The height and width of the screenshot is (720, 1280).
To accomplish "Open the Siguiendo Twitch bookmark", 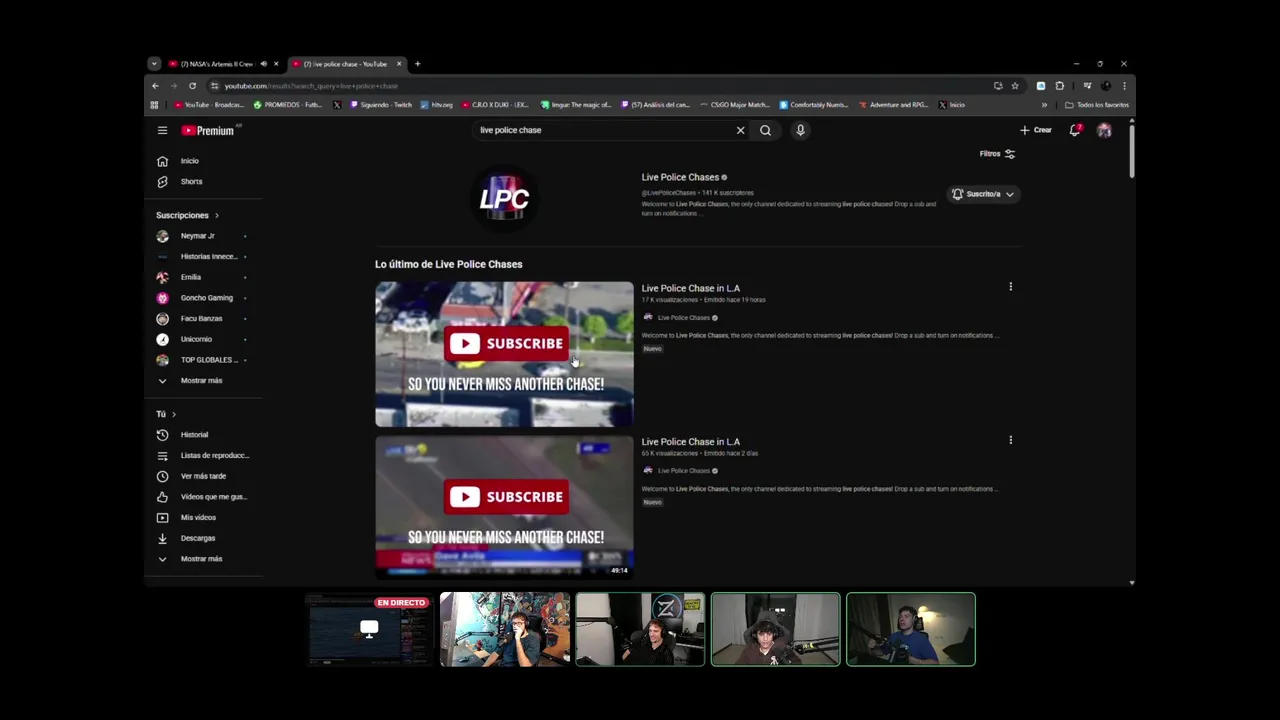I will click(x=381, y=105).
